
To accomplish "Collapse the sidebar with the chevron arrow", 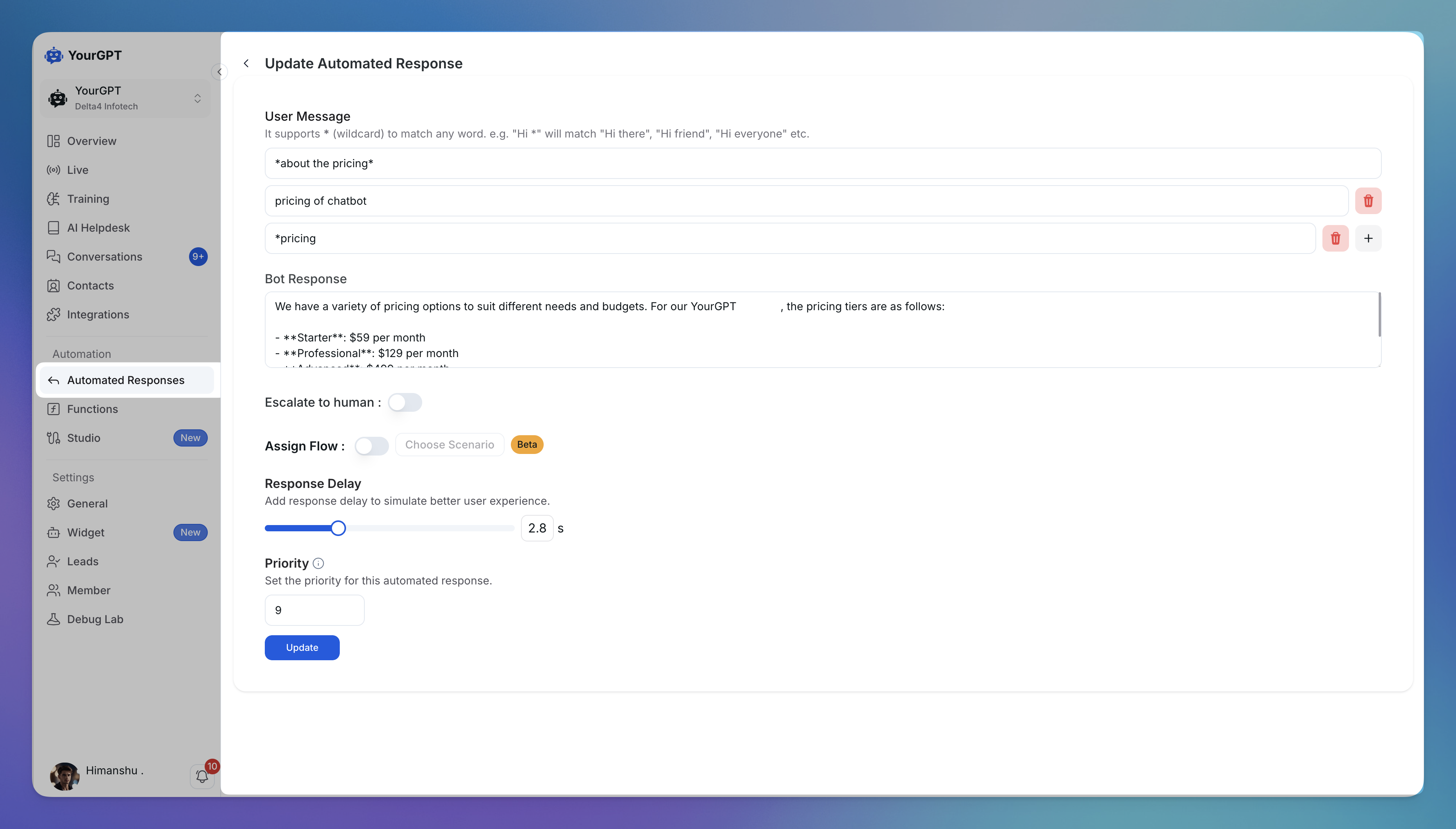I will (220, 71).
